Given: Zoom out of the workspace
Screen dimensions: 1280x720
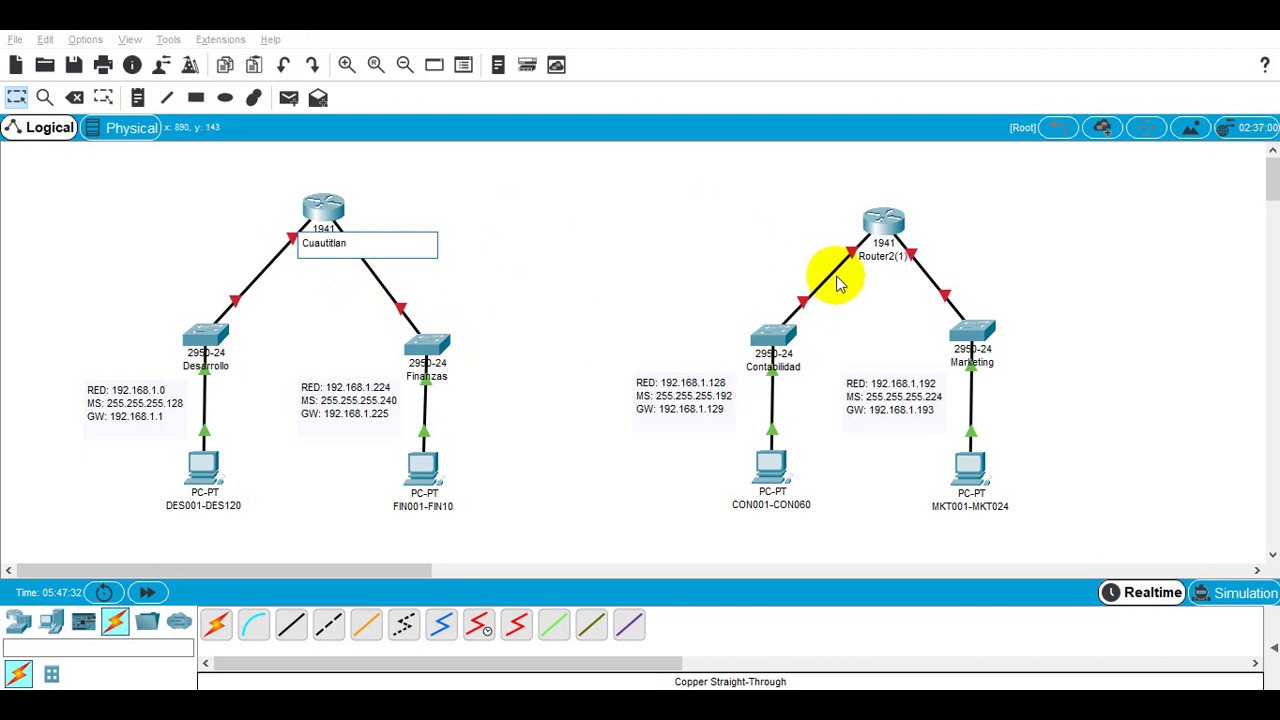Looking at the screenshot, I should 405,65.
